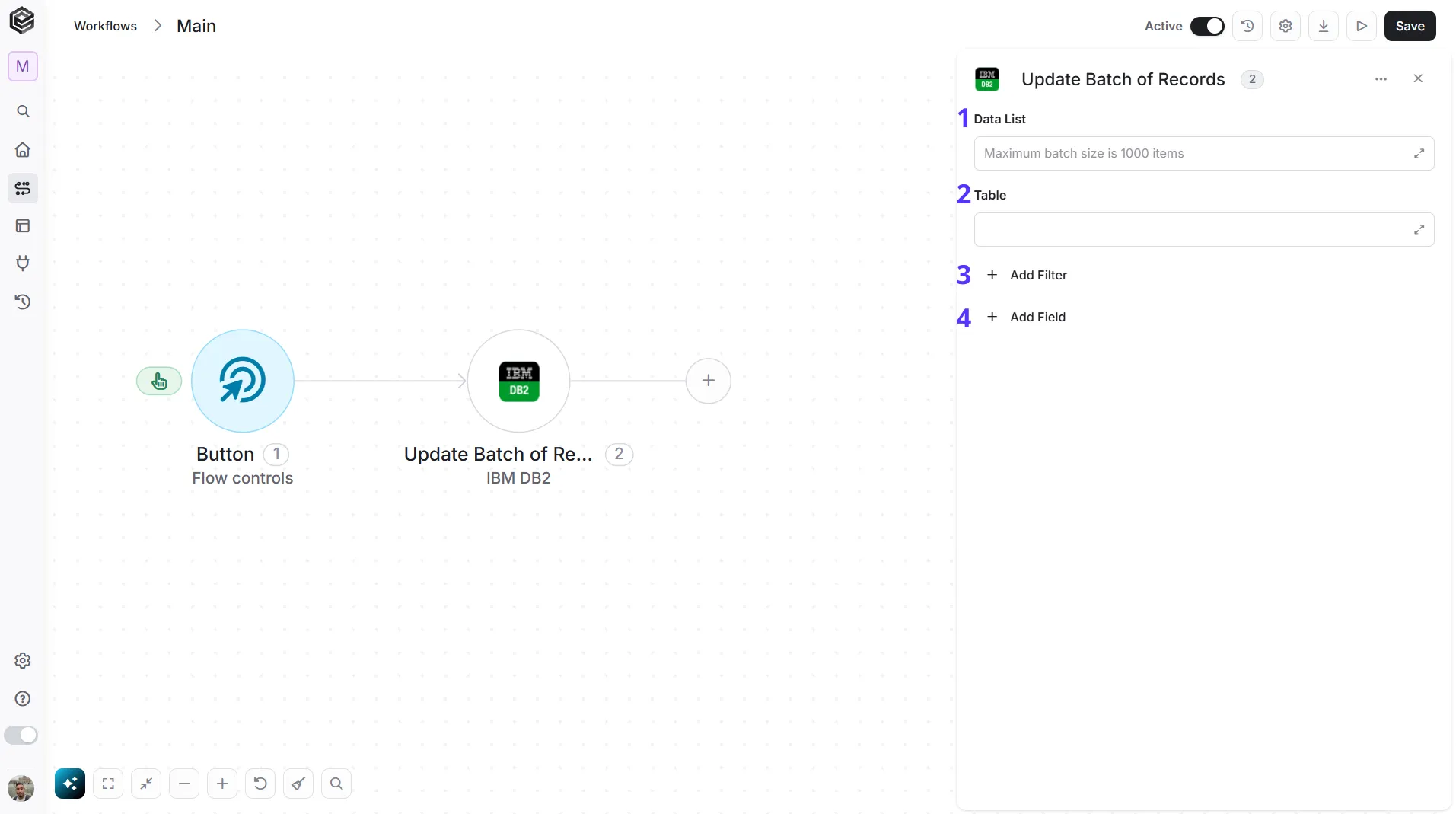Click the Main workflow title

point(196,26)
